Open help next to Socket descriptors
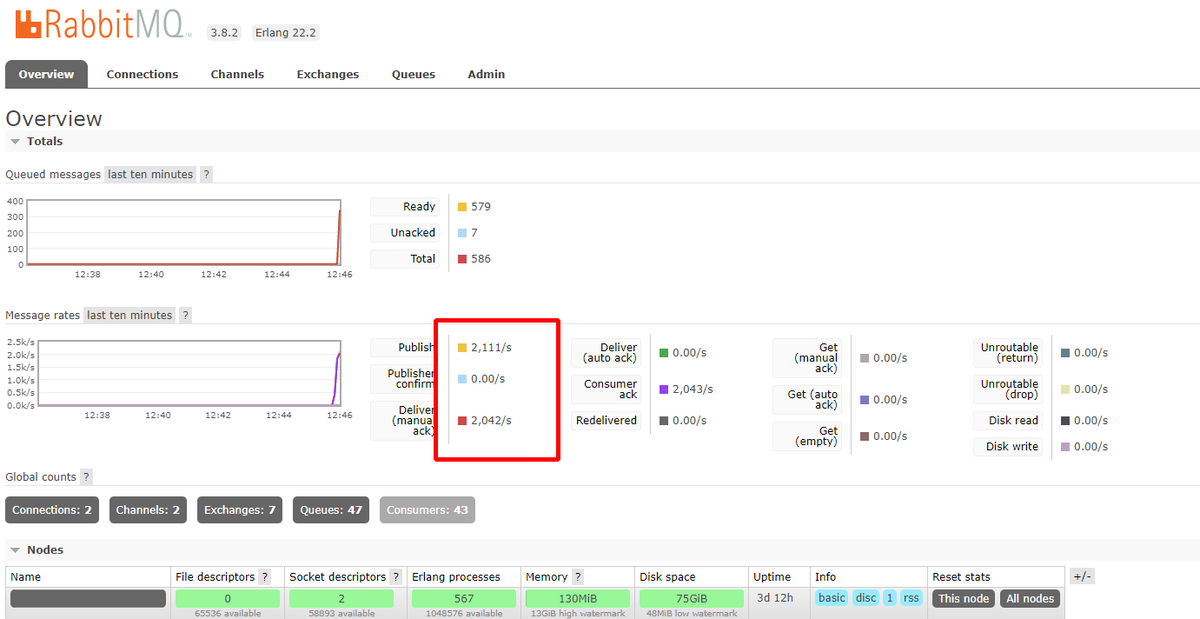This screenshot has width=1200, height=619. 395,577
